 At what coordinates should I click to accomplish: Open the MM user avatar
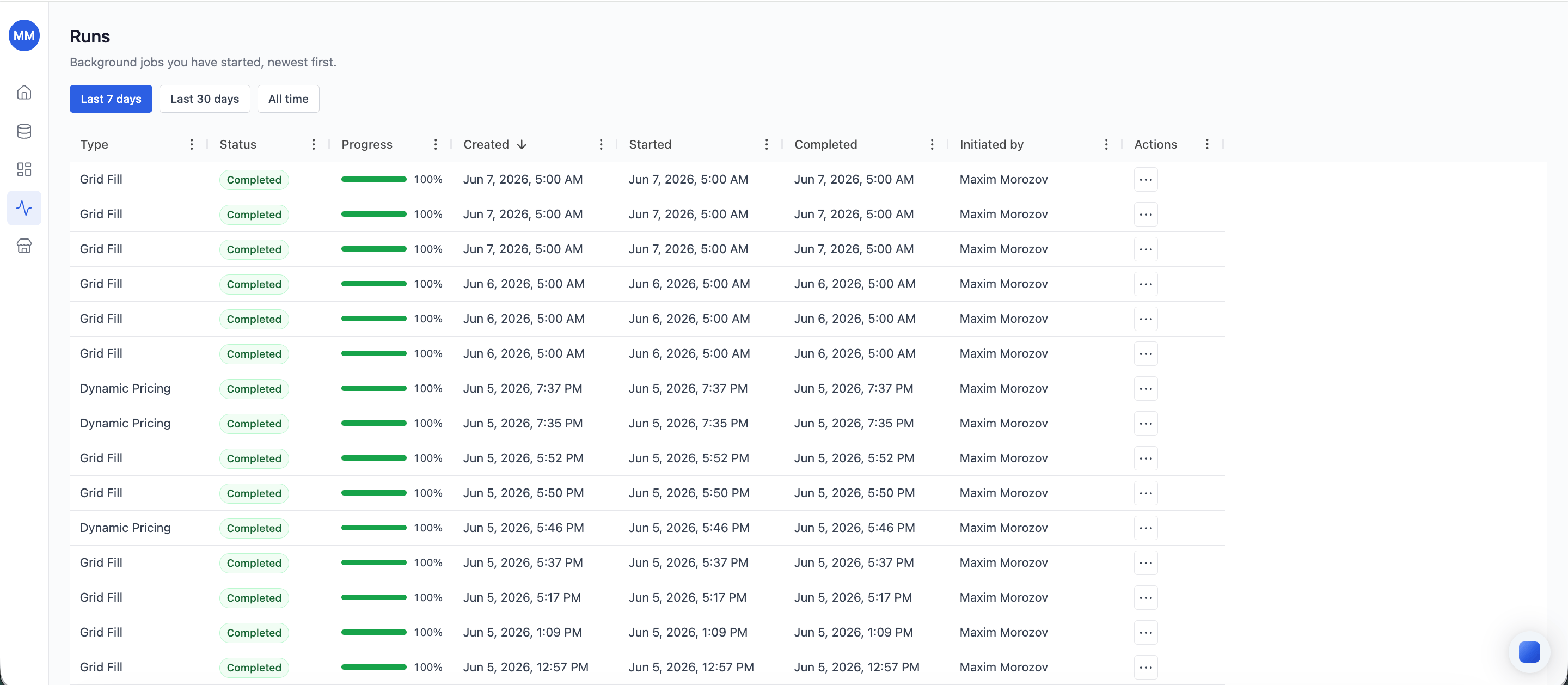(24, 35)
